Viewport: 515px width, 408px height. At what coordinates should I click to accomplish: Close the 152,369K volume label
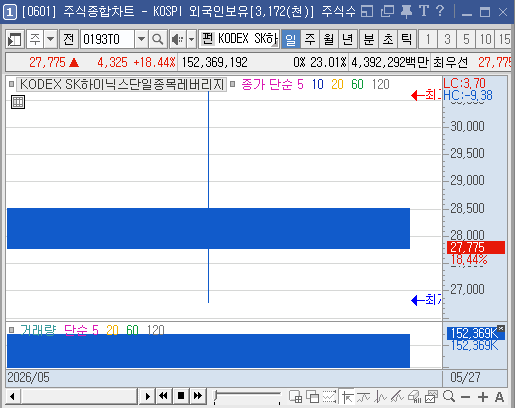[501, 328]
